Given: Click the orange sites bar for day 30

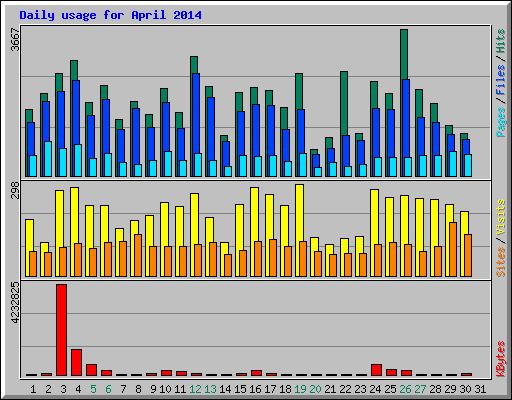Looking at the screenshot, I should point(468,255).
